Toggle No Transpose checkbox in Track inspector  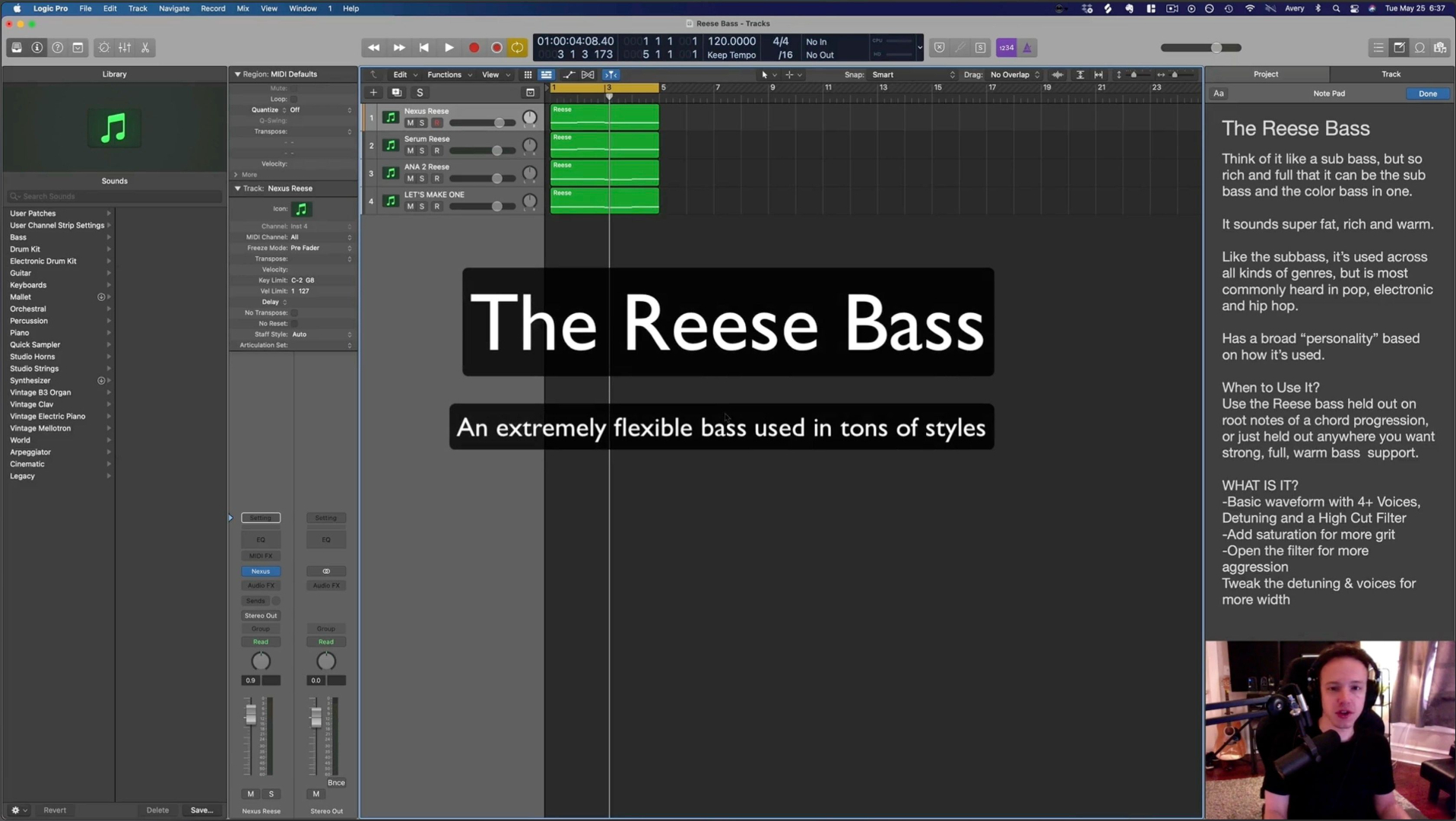pos(294,312)
